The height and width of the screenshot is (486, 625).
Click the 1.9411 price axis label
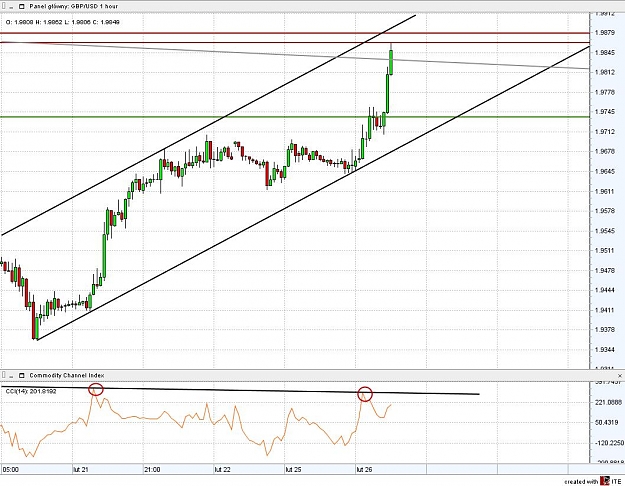pos(604,310)
